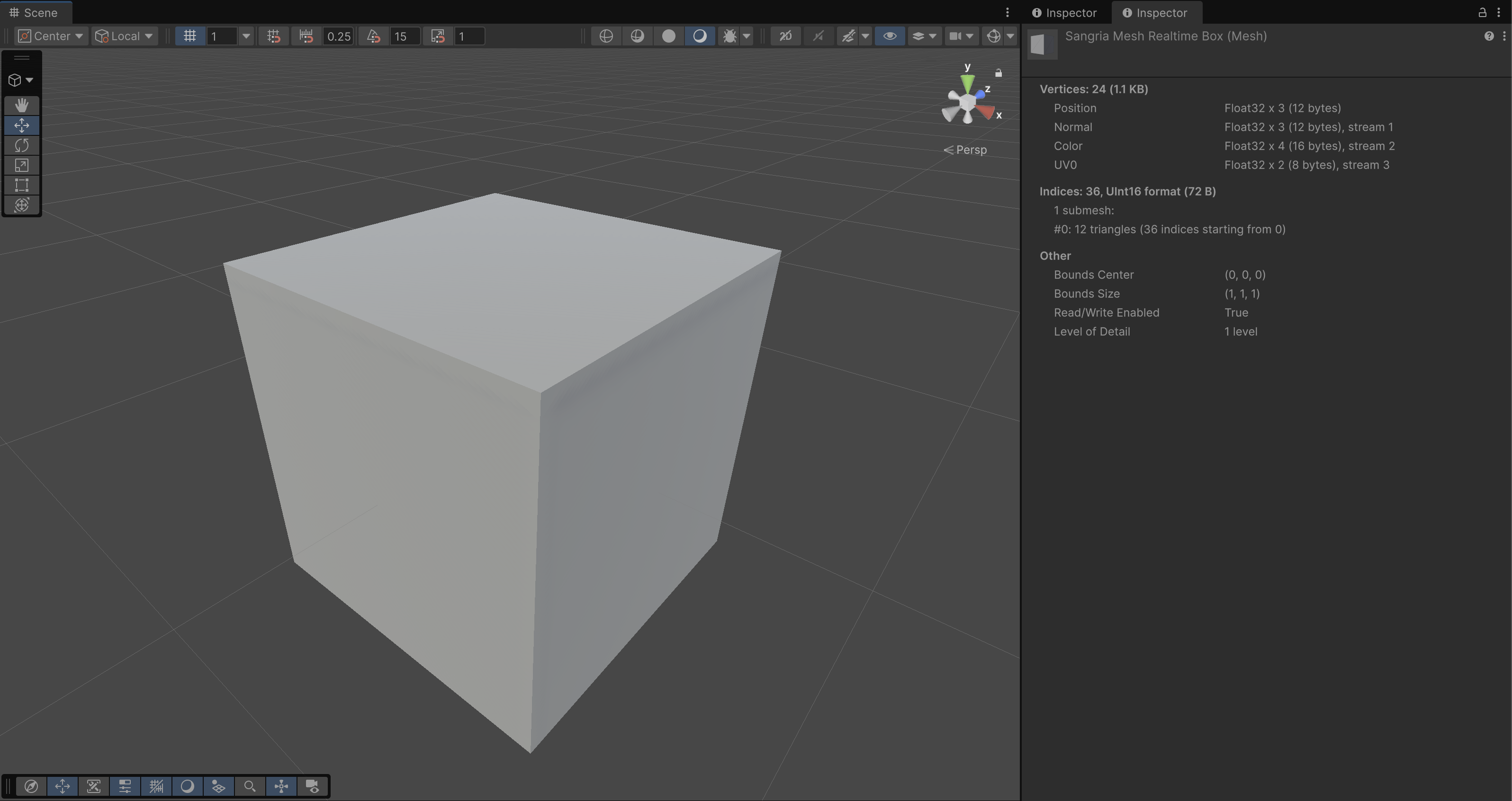Switch to the first Inspector tab
1512x801 pixels.
pyautogui.click(x=1064, y=13)
